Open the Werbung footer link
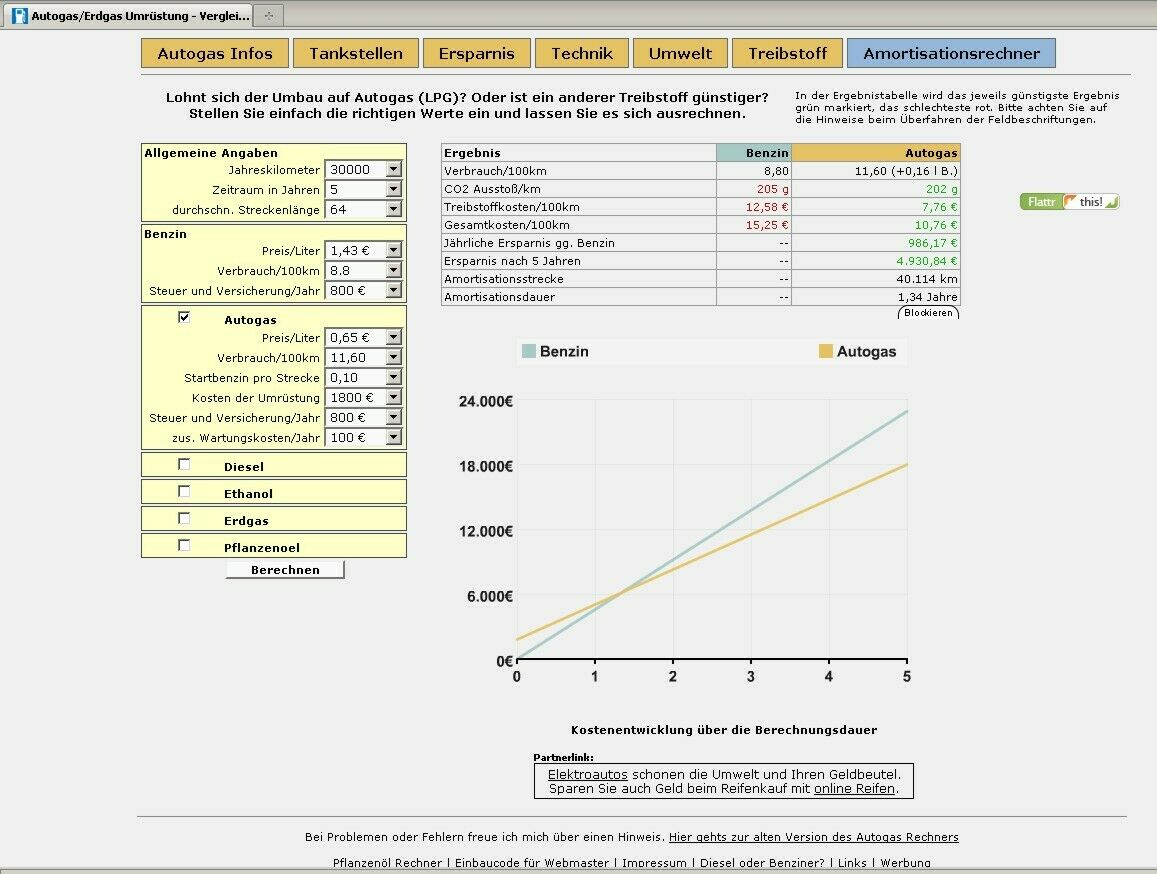Image resolution: width=1157 pixels, height=874 pixels. 905,863
